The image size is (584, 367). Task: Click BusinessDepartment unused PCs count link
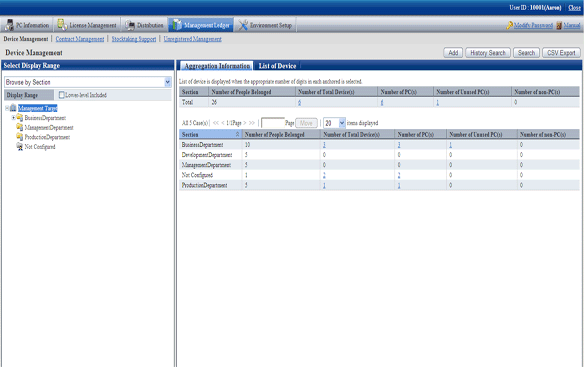[450, 145]
